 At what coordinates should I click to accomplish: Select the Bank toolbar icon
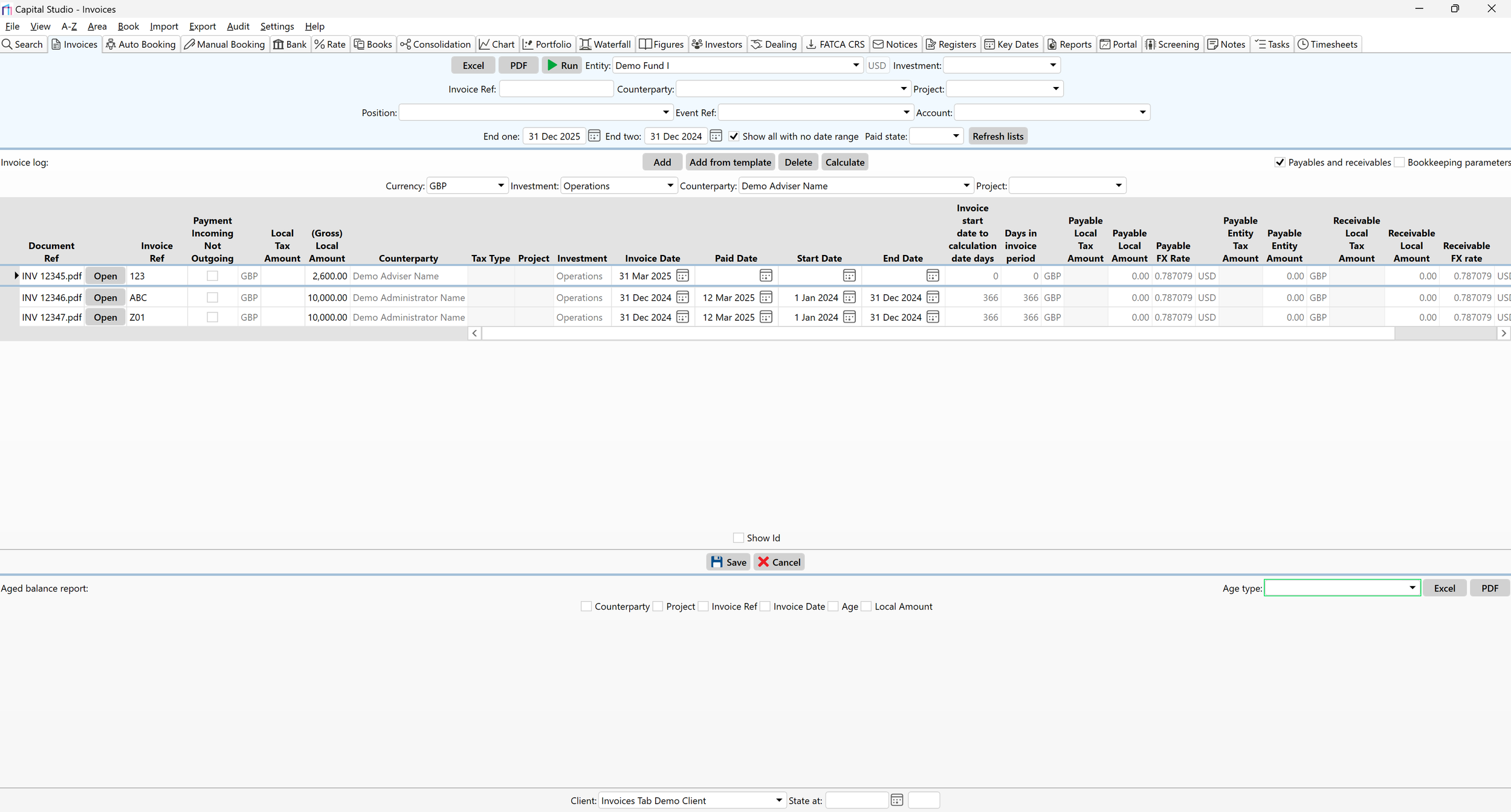coord(290,43)
